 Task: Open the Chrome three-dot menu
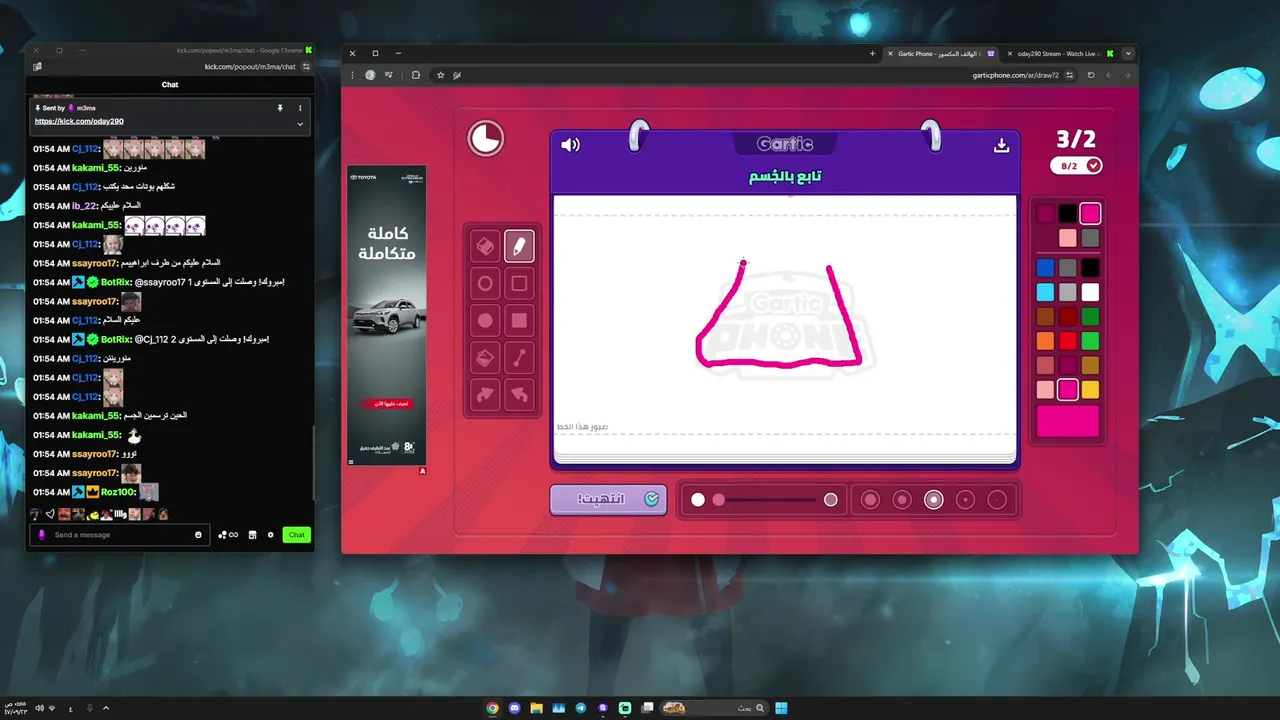click(x=352, y=75)
